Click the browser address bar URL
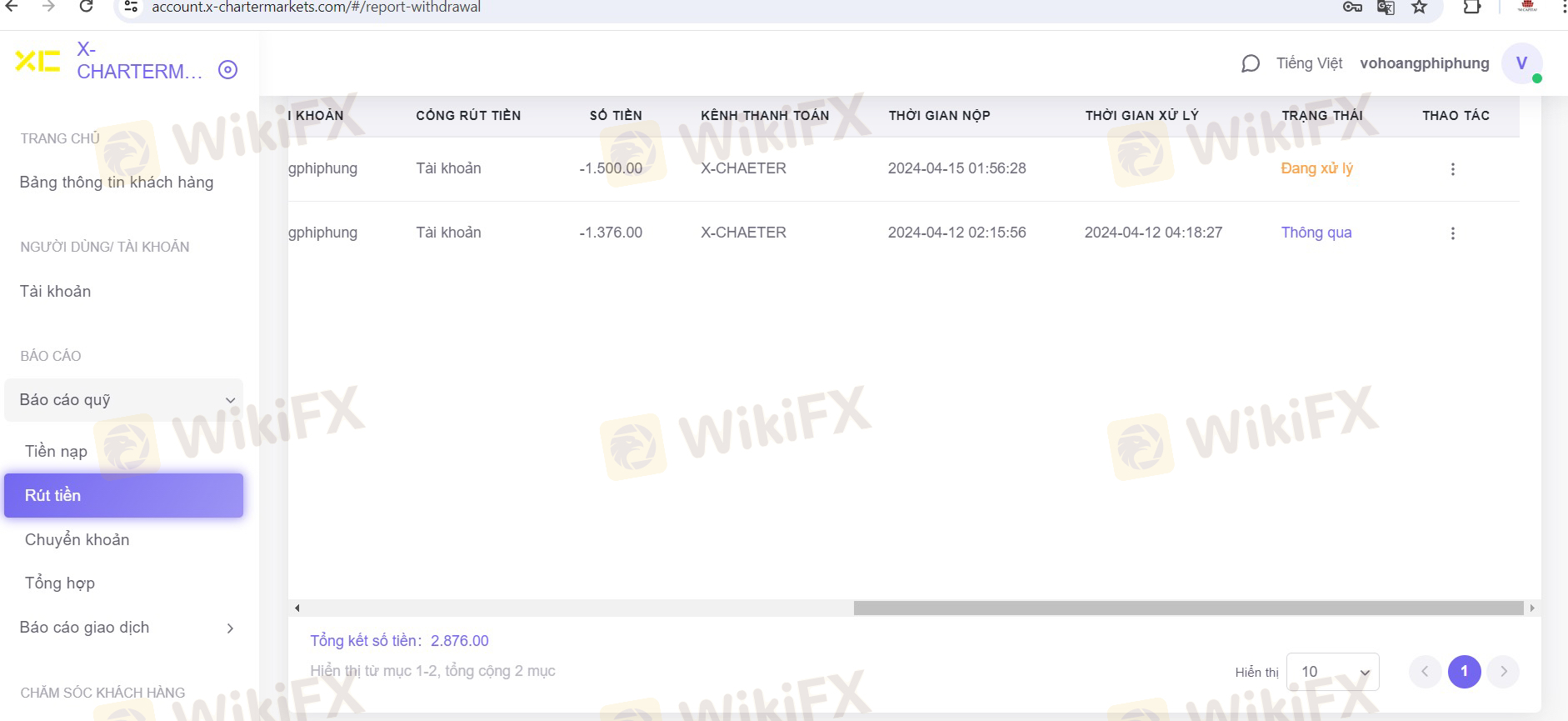 pyautogui.click(x=317, y=8)
